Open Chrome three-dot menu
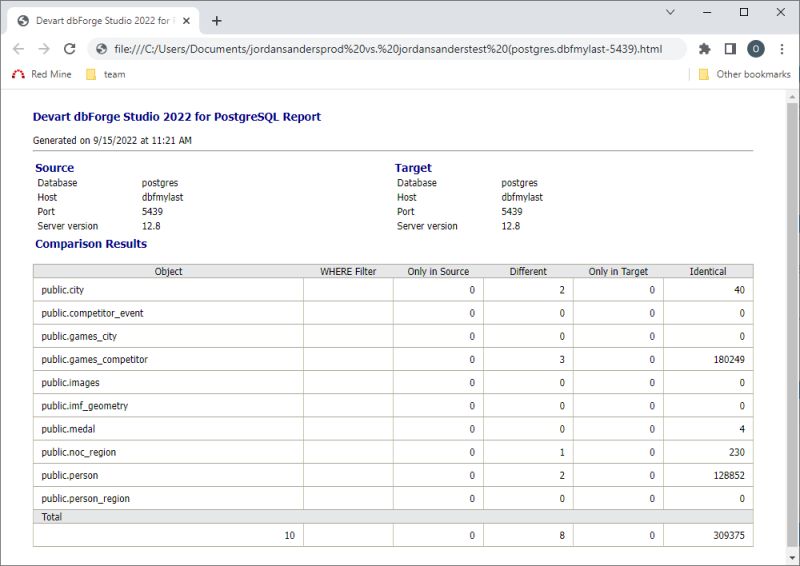 pos(782,49)
